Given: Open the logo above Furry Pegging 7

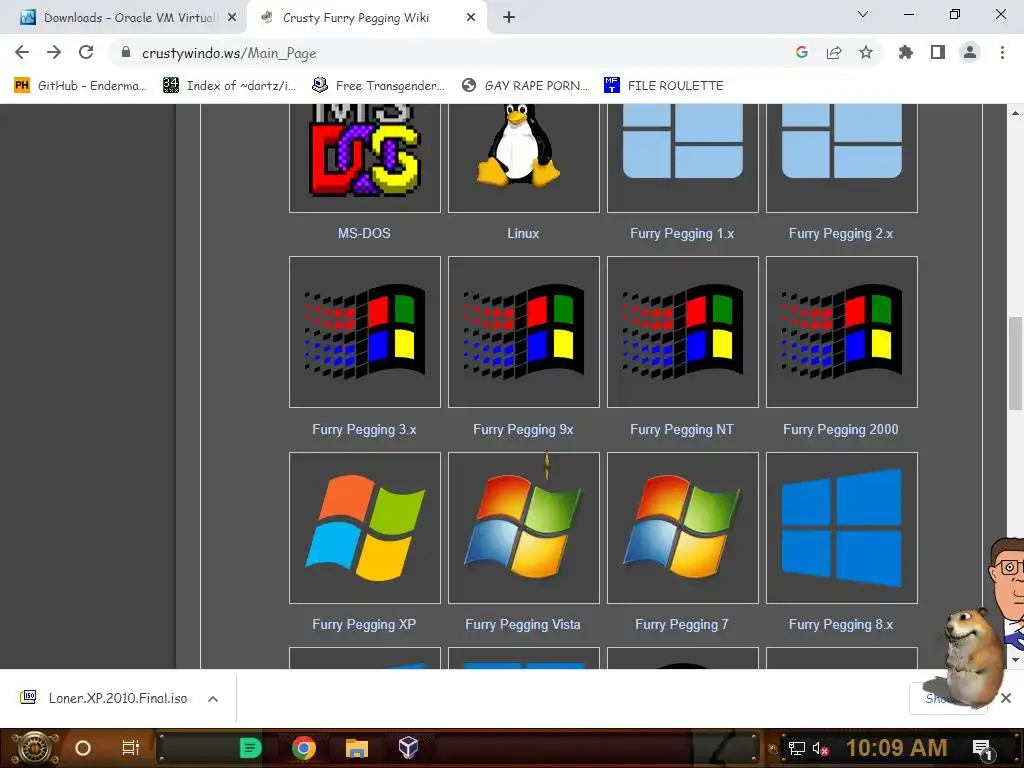Looking at the screenshot, I should tap(682, 528).
